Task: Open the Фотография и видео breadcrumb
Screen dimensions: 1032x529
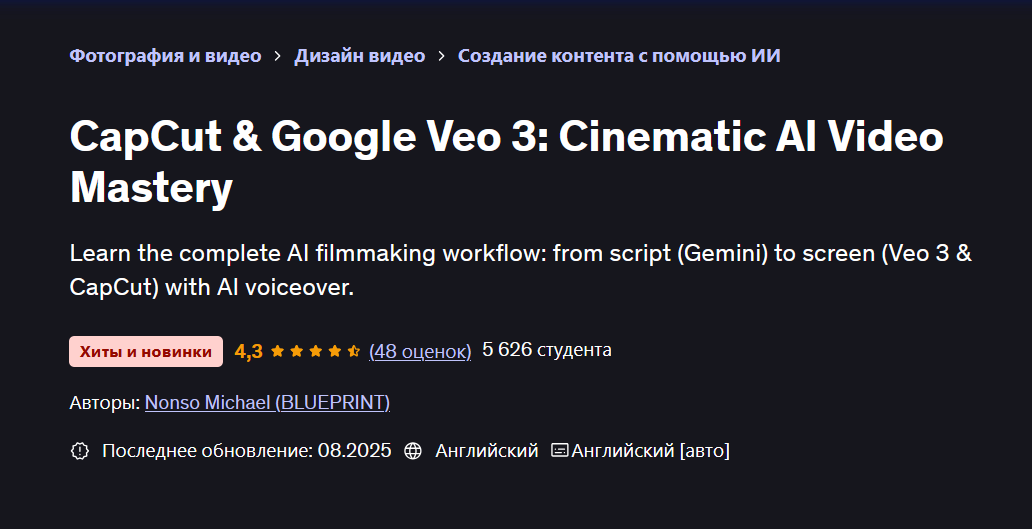Action: 165,56
